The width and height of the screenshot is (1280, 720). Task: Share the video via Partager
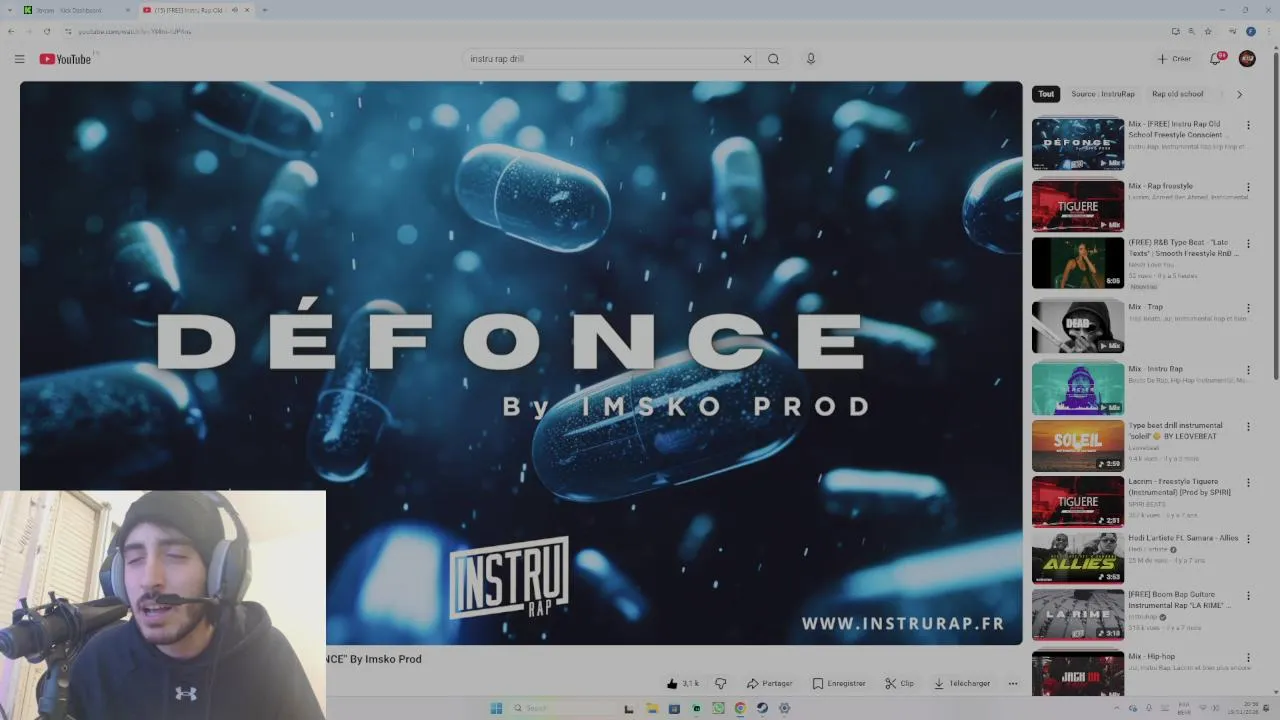[x=769, y=684]
